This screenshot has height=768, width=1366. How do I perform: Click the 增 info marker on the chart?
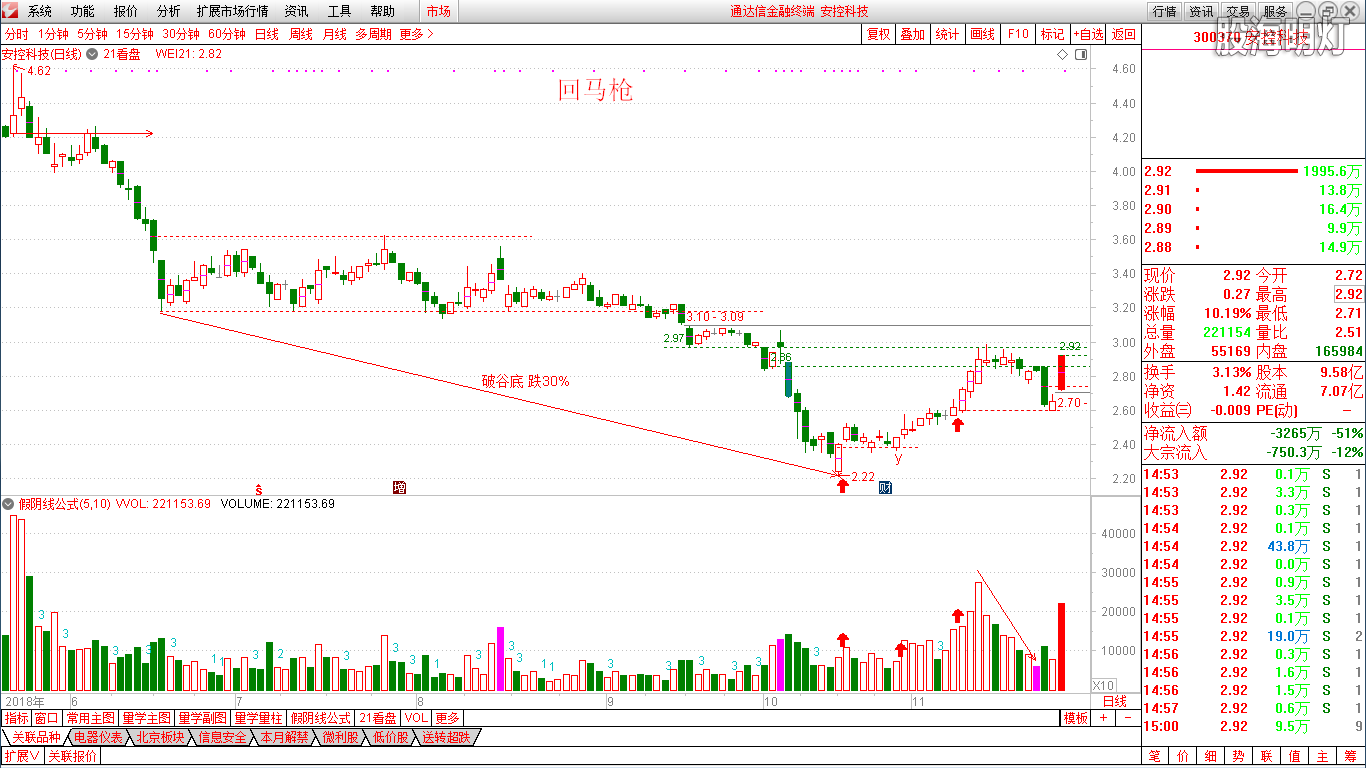[x=400, y=488]
